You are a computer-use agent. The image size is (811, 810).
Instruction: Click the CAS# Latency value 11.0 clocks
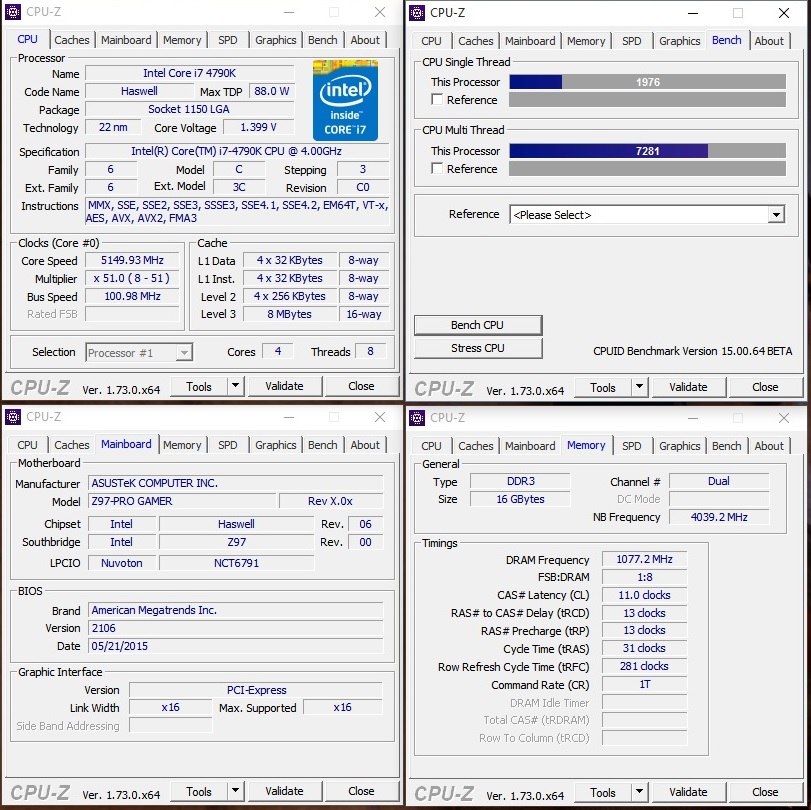coord(644,595)
